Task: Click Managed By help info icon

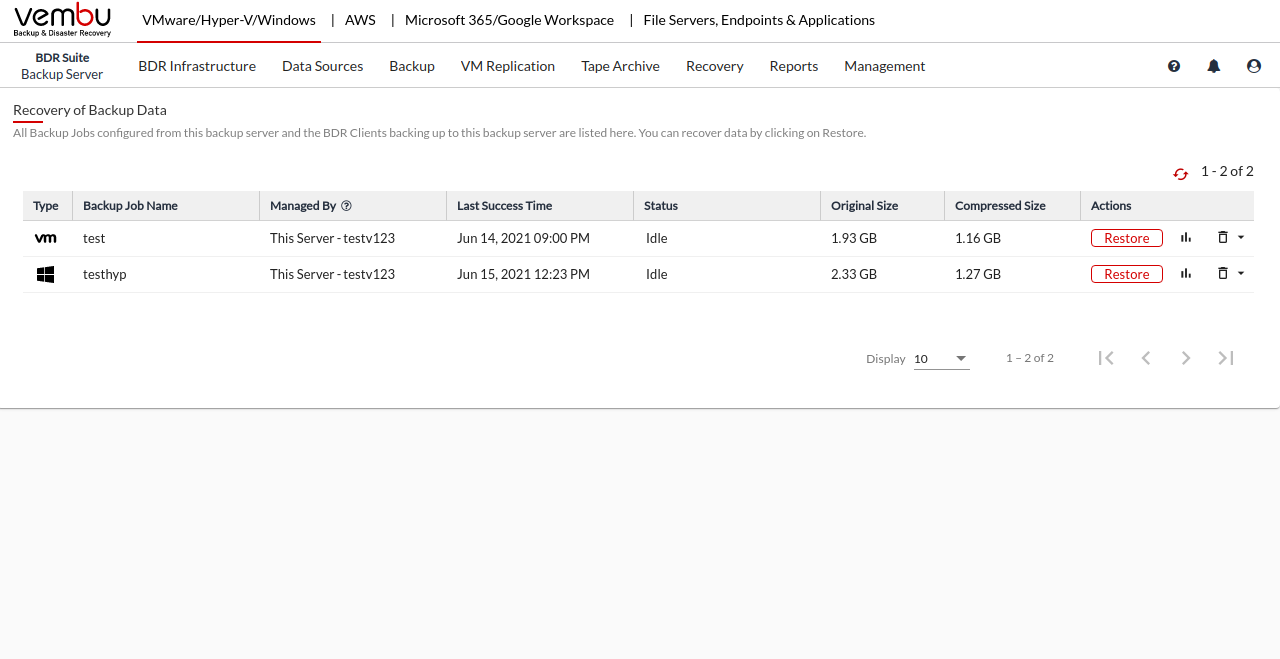Action: (x=347, y=206)
